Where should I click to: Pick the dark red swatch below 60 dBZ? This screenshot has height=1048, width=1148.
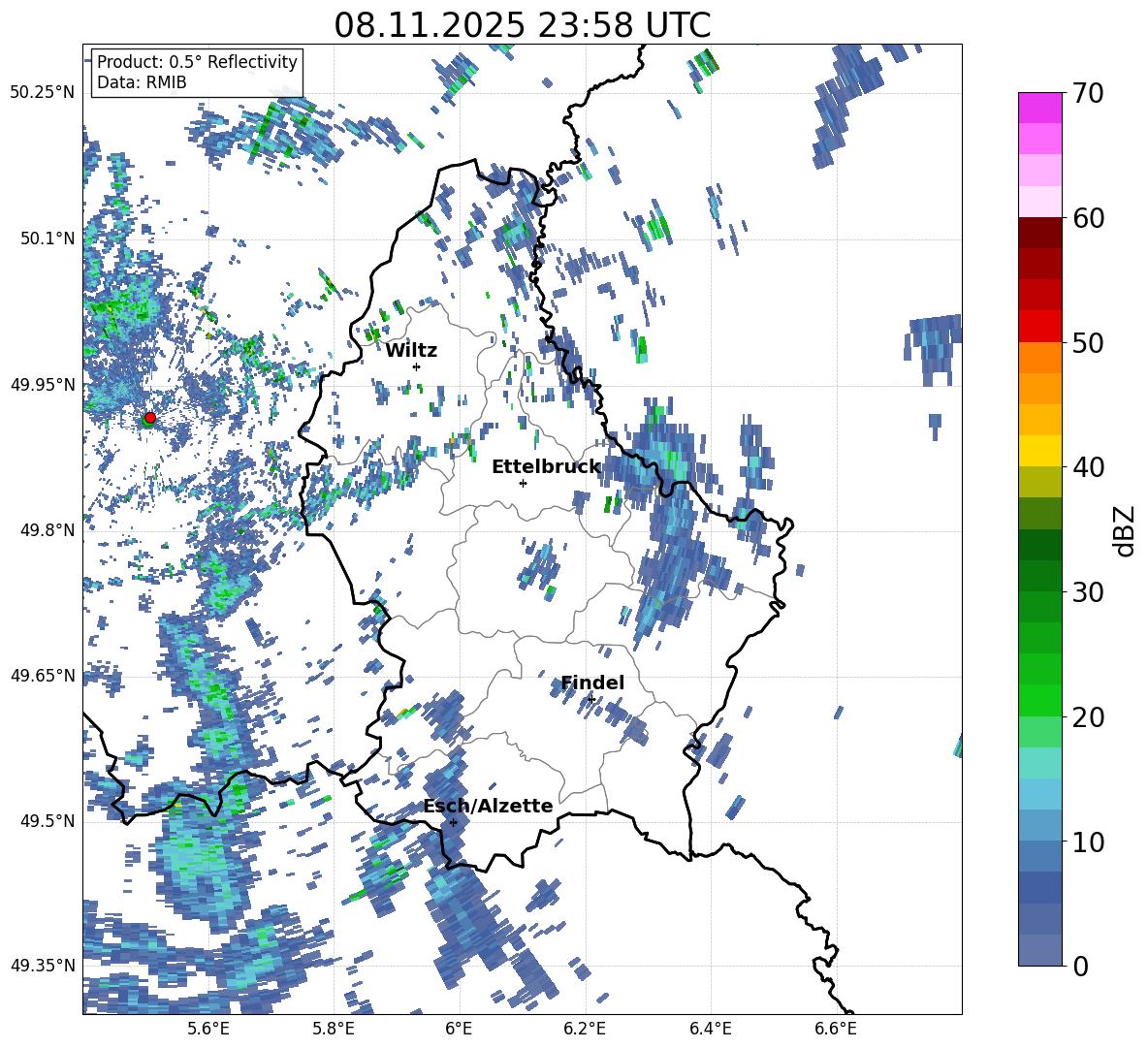[1039, 232]
